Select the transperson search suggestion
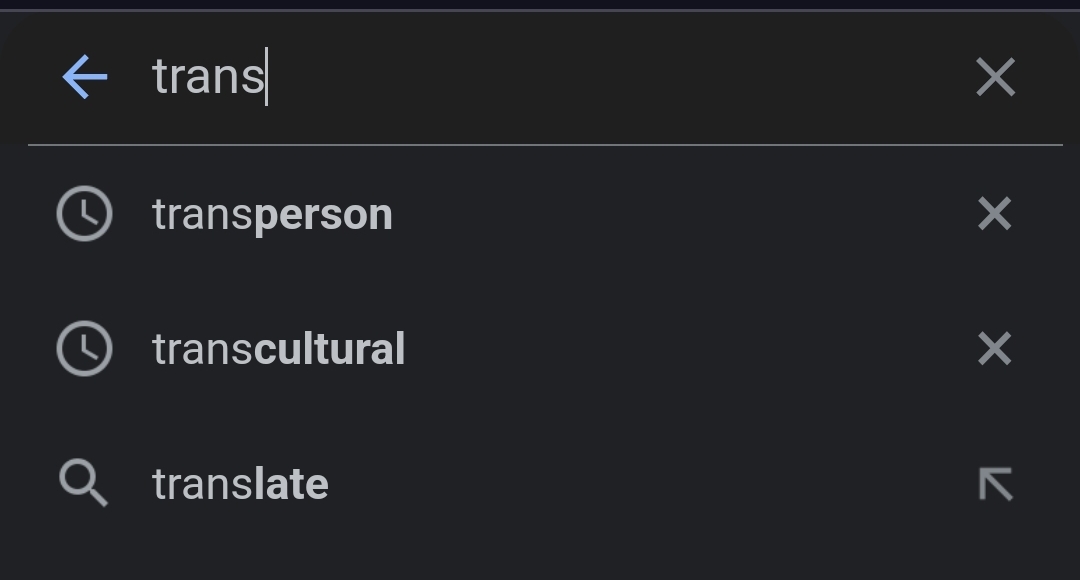1080x580 pixels. tap(272, 214)
